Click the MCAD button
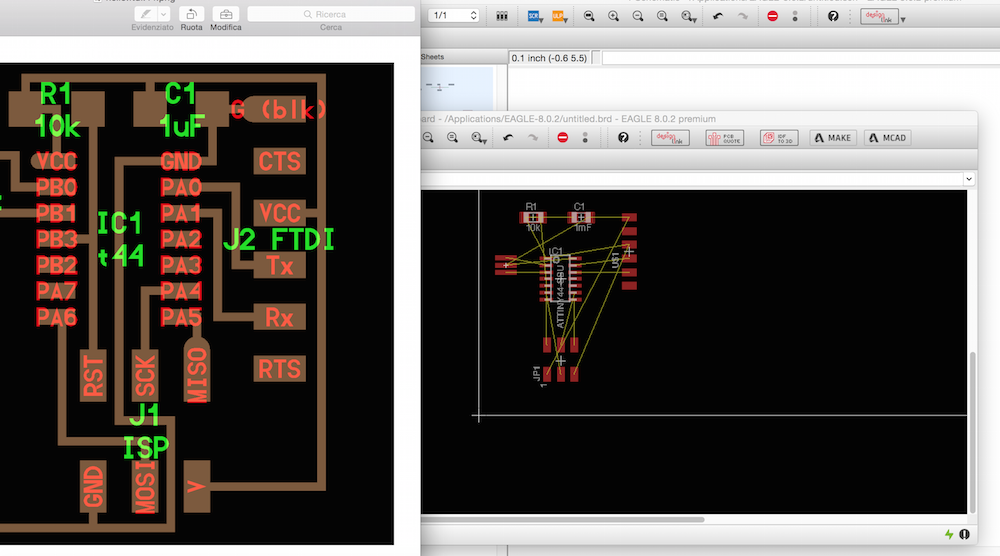The image size is (1000, 556). pos(888,138)
